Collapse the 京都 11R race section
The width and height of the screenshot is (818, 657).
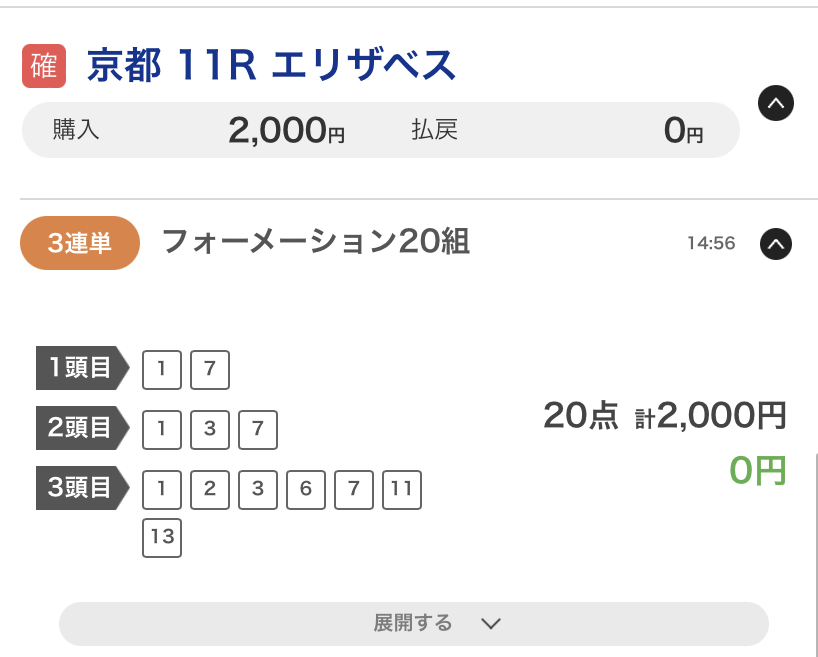[776, 103]
